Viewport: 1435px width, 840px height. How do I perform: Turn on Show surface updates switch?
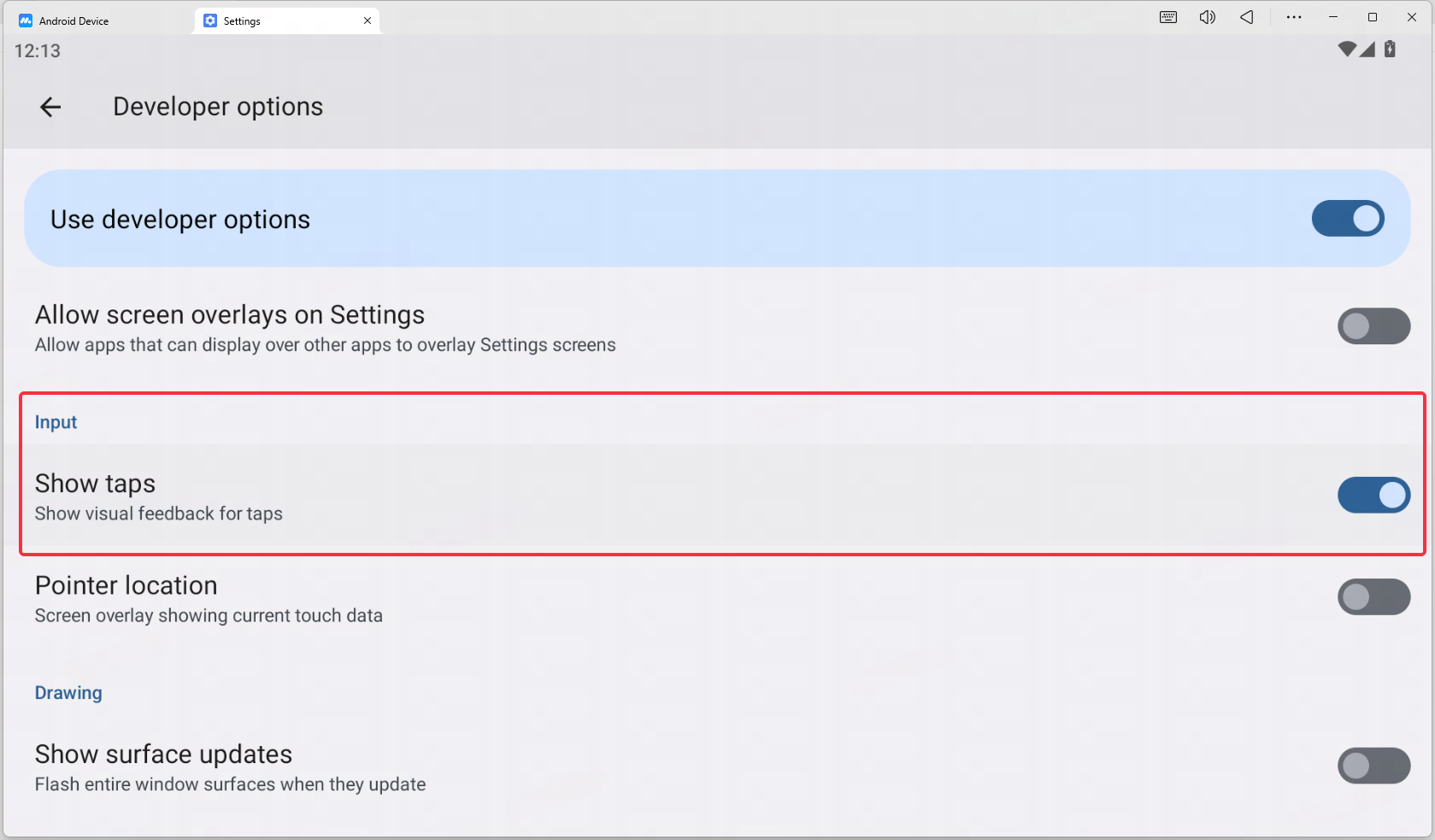(x=1373, y=767)
